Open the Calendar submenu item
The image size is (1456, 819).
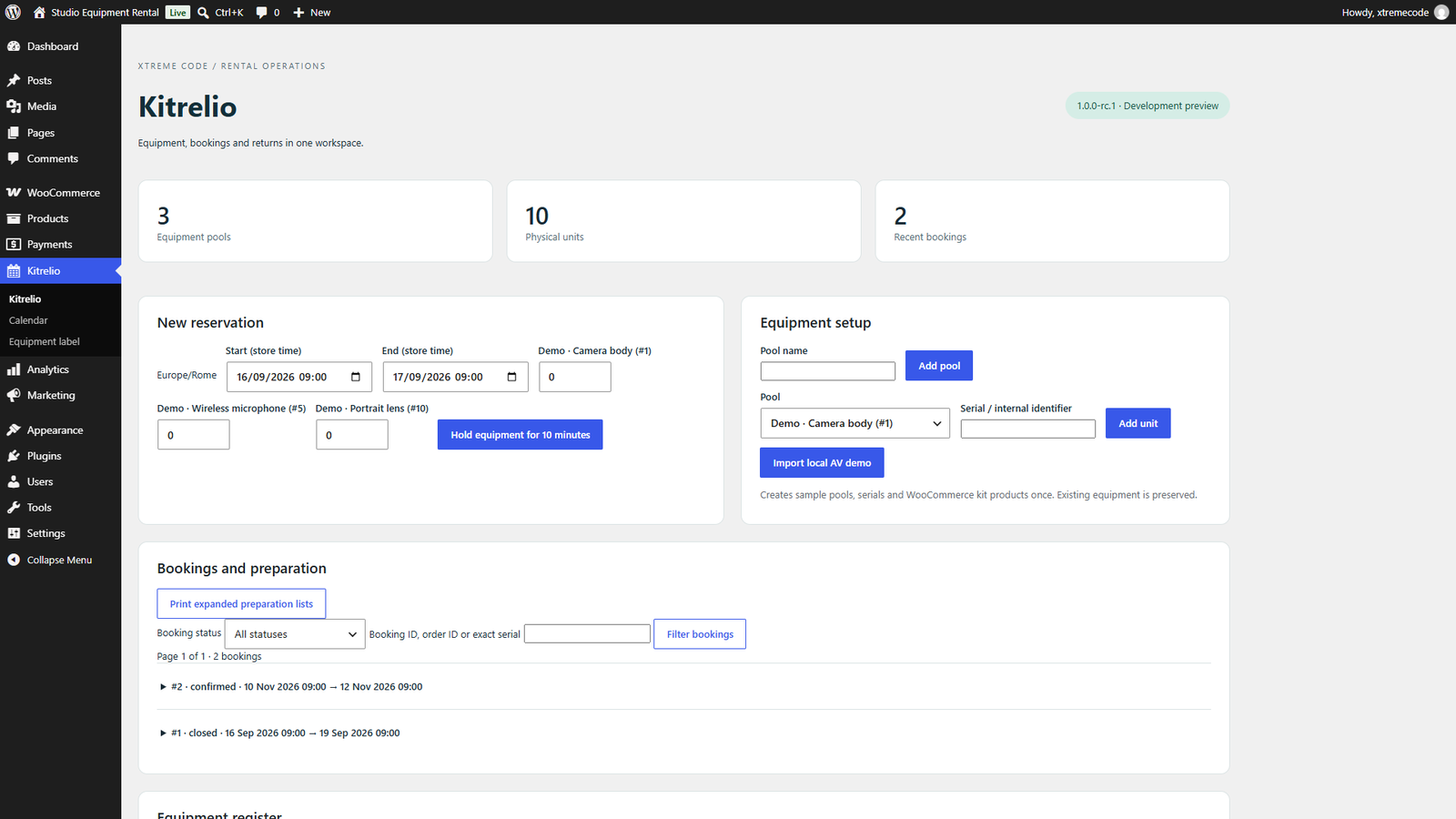click(28, 320)
